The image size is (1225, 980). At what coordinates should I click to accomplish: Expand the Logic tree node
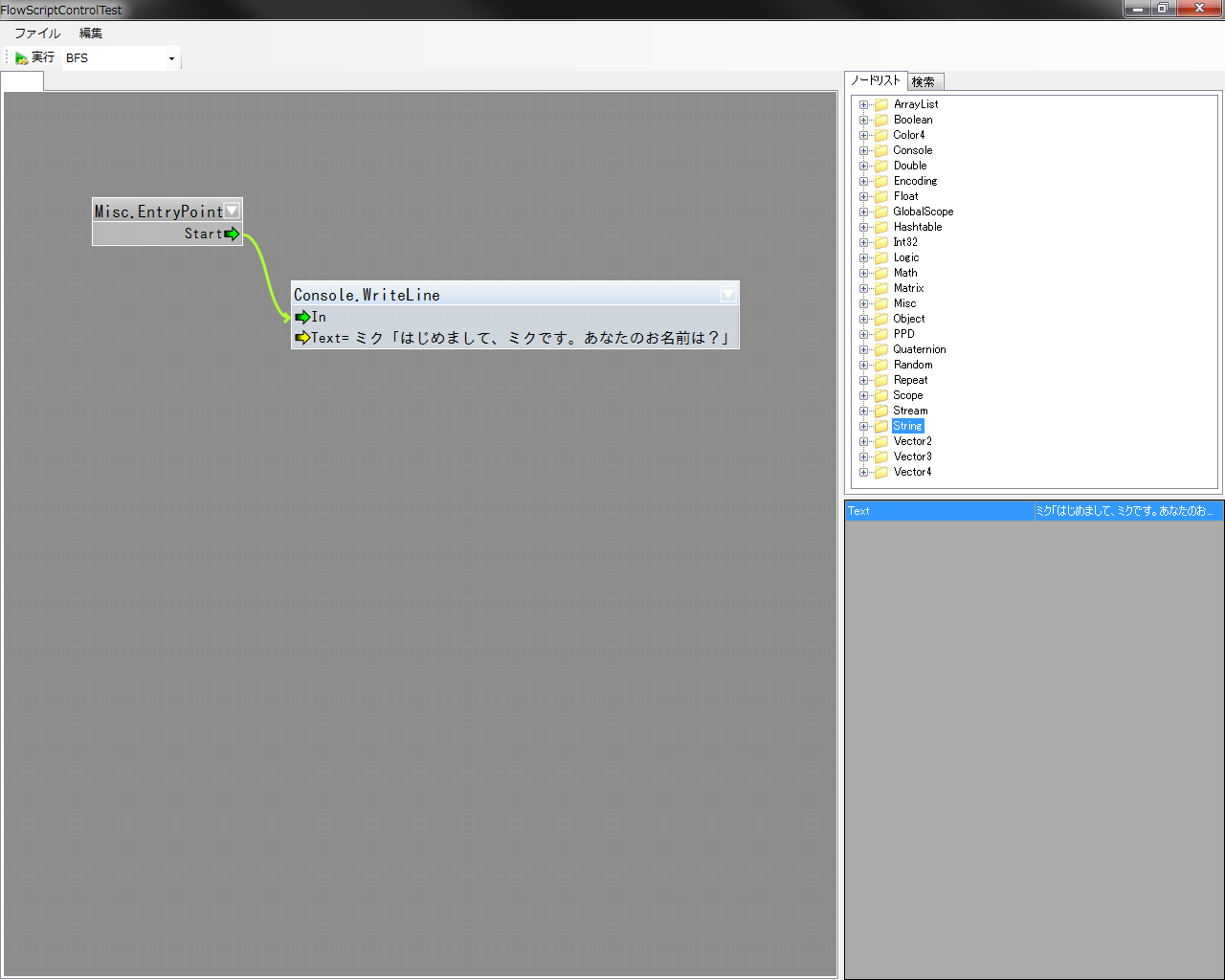[863, 257]
